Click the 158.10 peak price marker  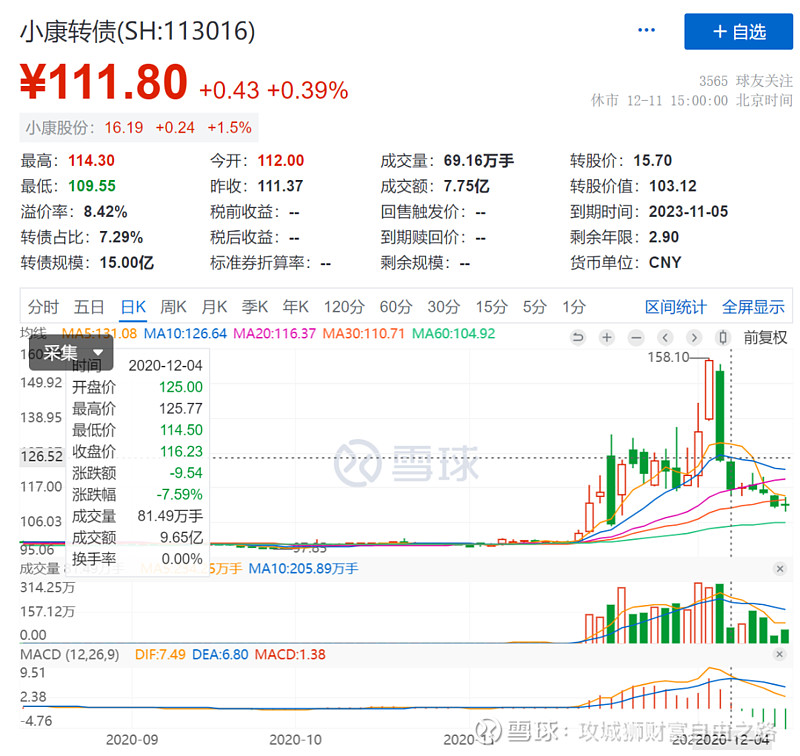(668, 357)
